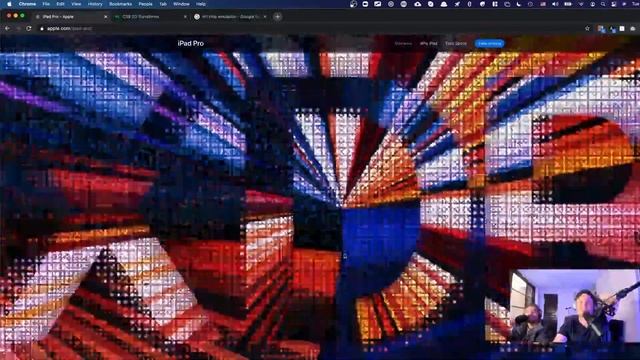Reload the apple.com page
The width and height of the screenshot is (640, 360).
point(29,29)
